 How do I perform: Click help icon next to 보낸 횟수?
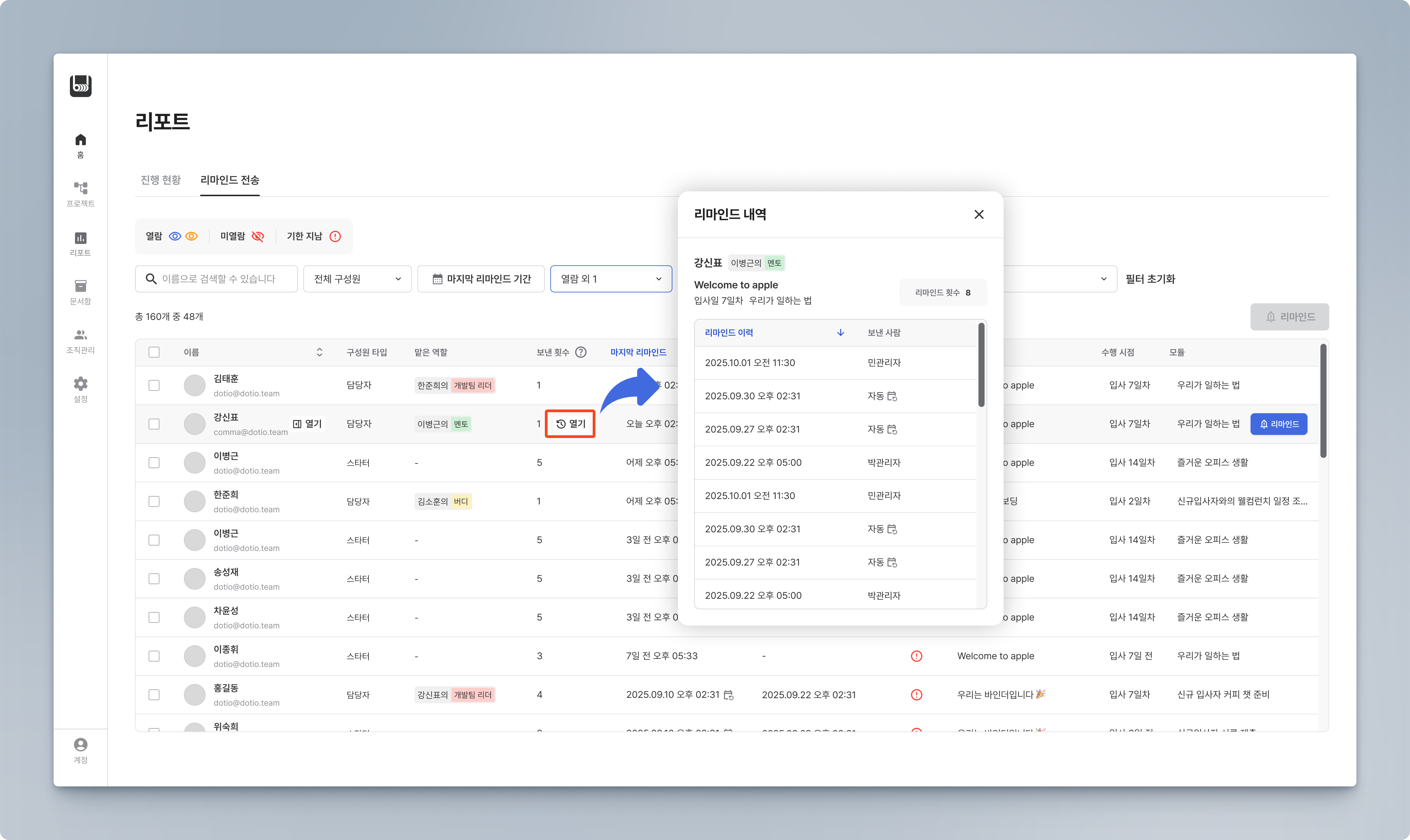pos(581,352)
